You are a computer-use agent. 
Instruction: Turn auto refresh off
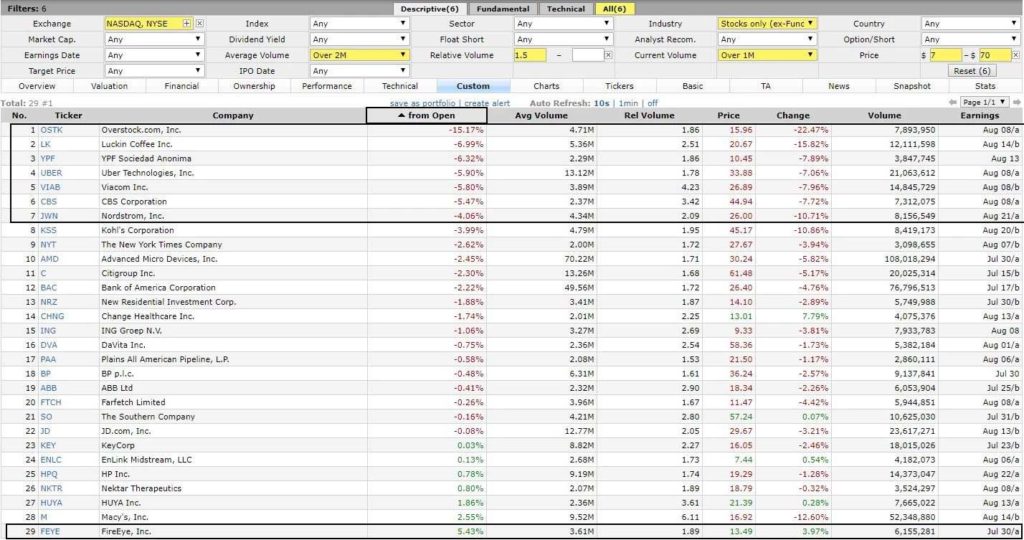coord(652,103)
